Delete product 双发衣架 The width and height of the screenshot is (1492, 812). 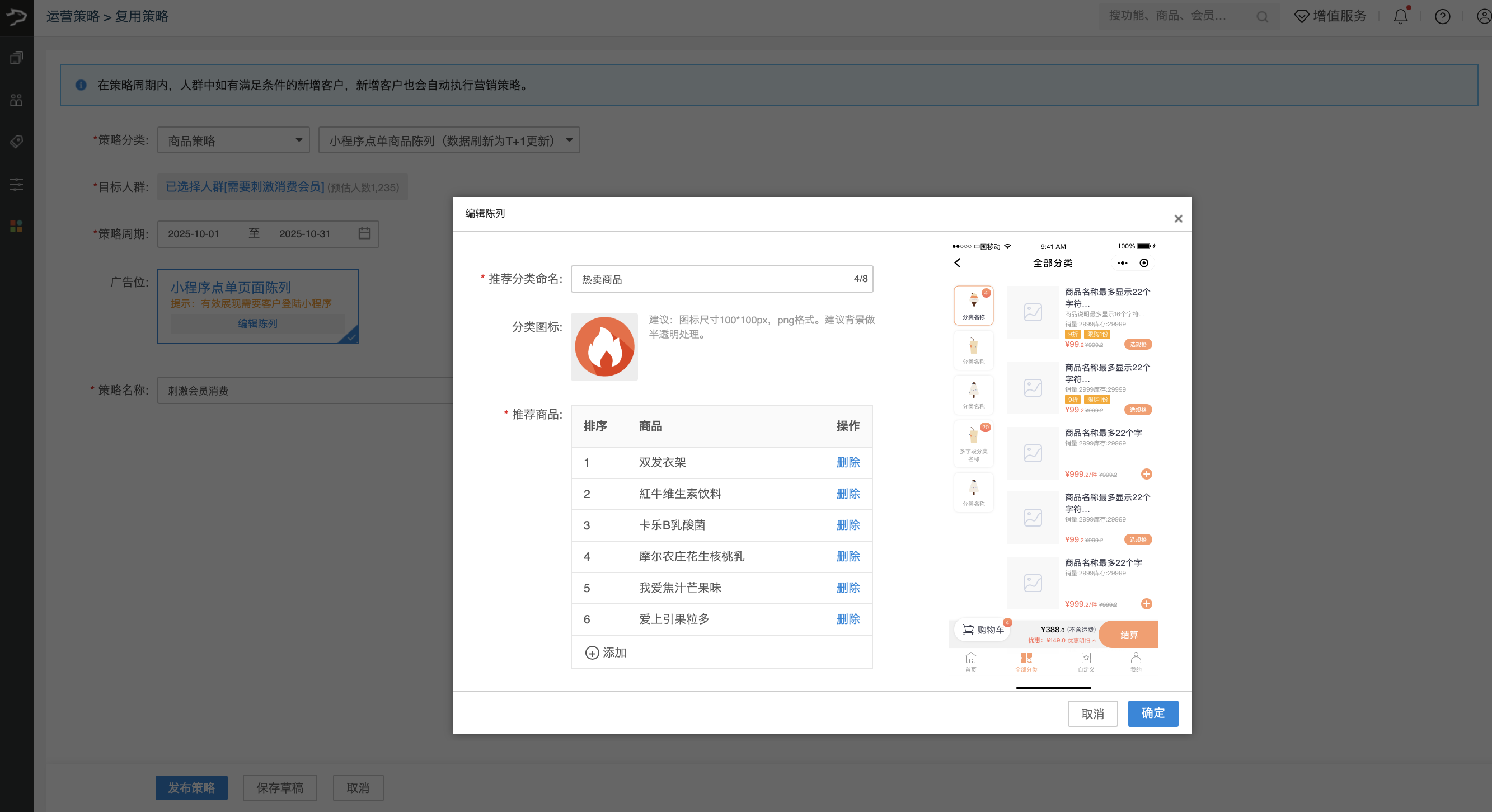848,462
